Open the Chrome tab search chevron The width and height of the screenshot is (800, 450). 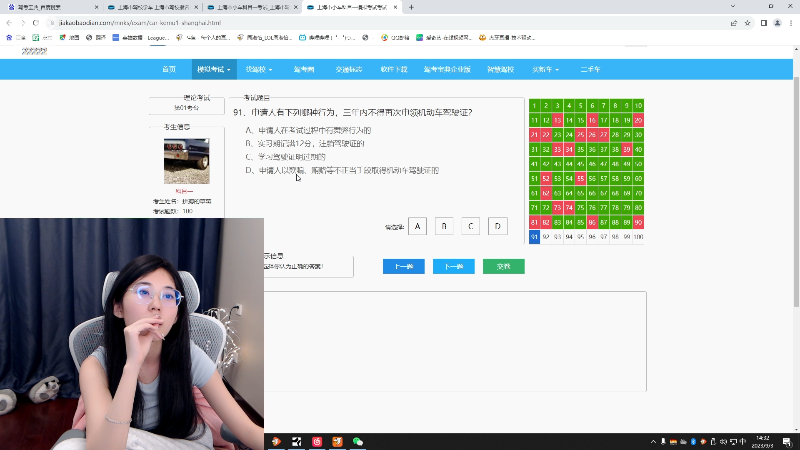pyautogui.click(x=733, y=6)
